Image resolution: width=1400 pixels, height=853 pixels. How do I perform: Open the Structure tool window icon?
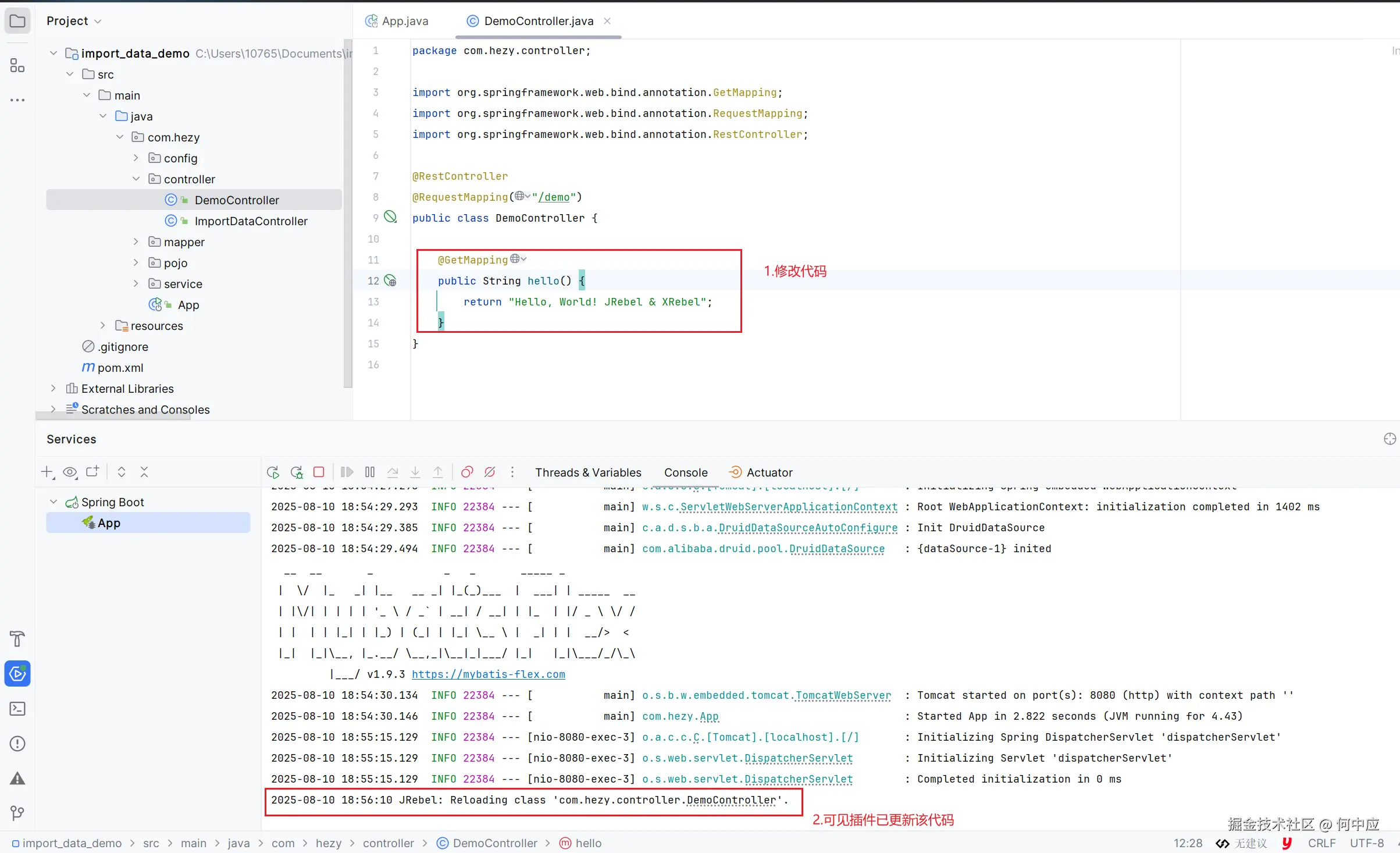pyautogui.click(x=17, y=65)
